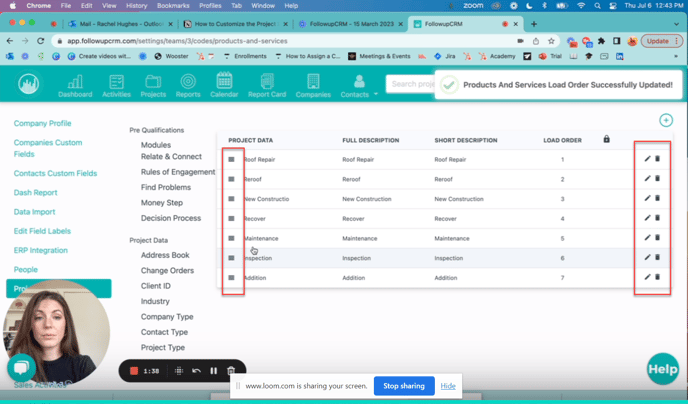This screenshot has width=688, height=404.
Task: Switch to How to Customize the Project tab
Action: click(236, 24)
